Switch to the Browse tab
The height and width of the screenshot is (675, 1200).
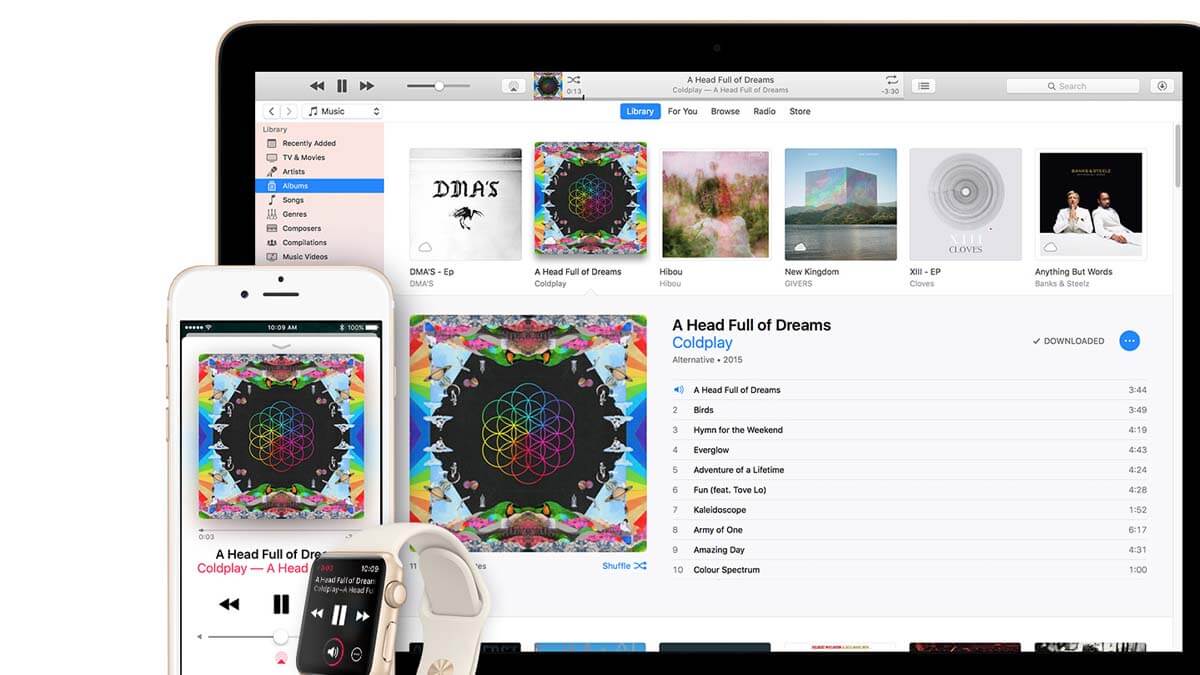click(x=725, y=111)
